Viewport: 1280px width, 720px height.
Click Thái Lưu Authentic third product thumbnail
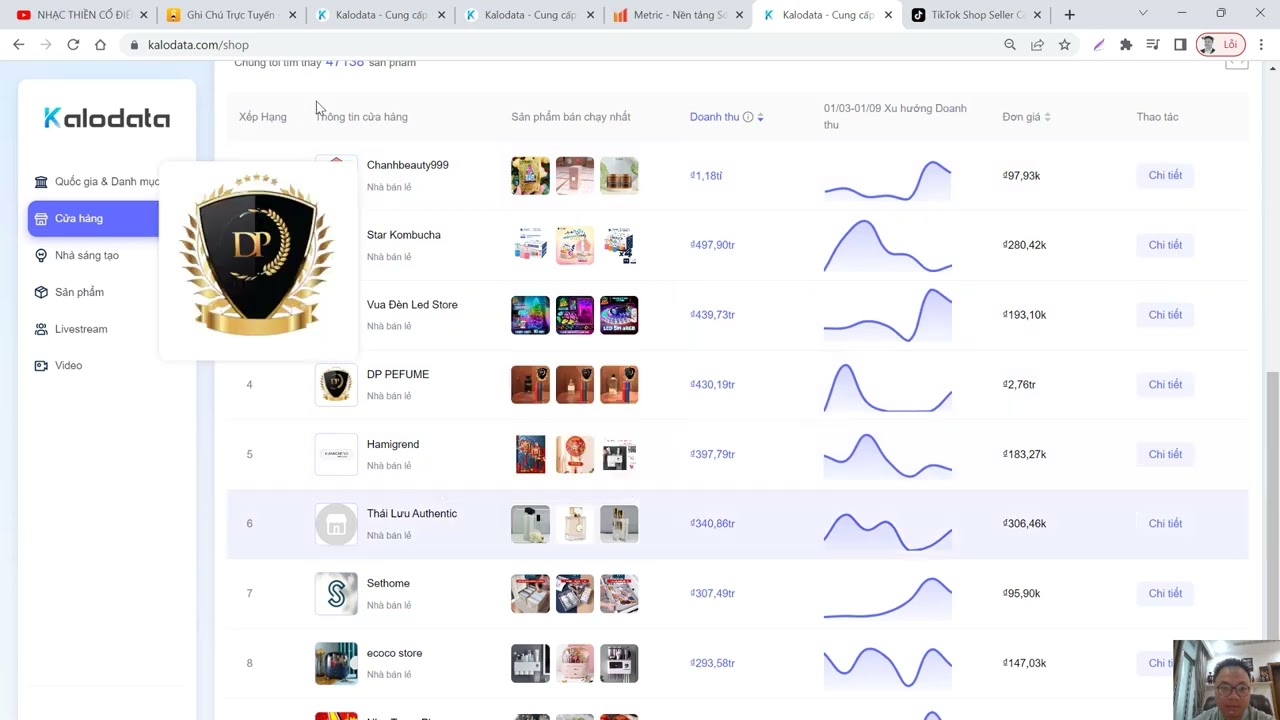619,523
